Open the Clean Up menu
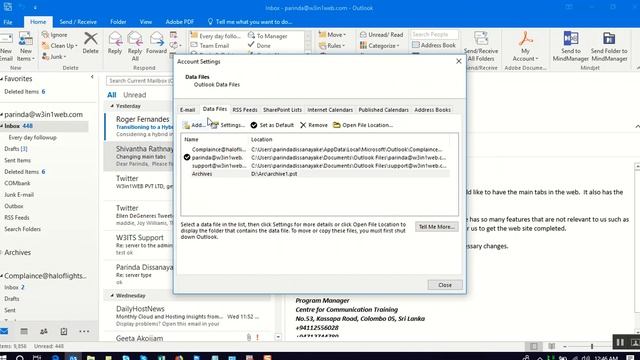This screenshot has width=640, height=360. 60,46
